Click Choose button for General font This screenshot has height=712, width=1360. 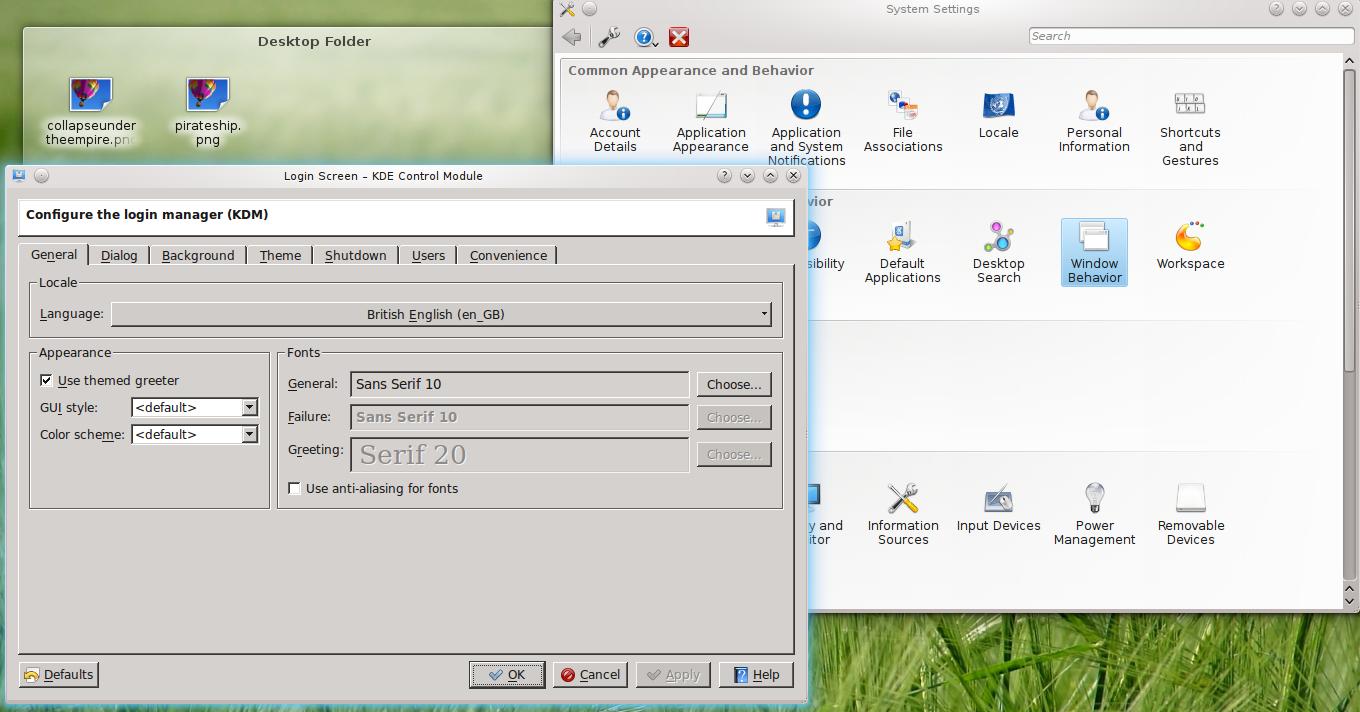[x=734, y=384]
